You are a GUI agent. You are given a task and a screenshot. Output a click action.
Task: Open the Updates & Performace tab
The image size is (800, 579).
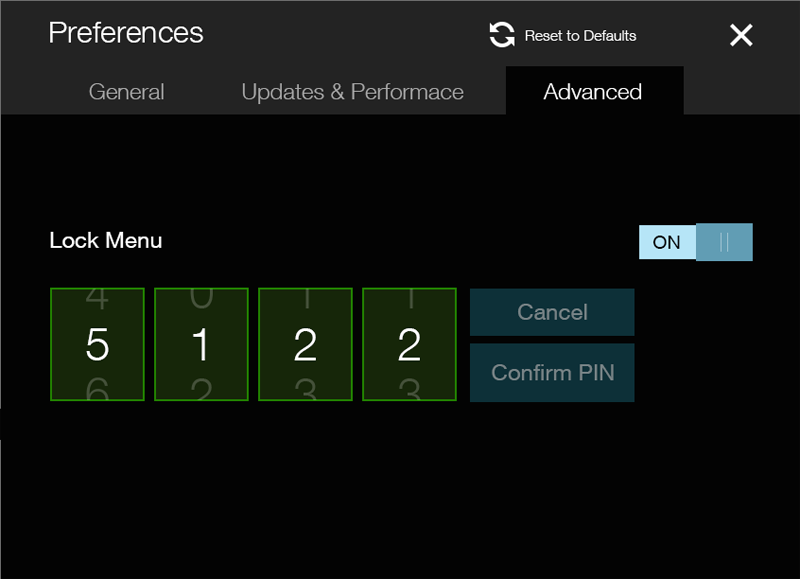pyautogui.click(x=352, y=92)
